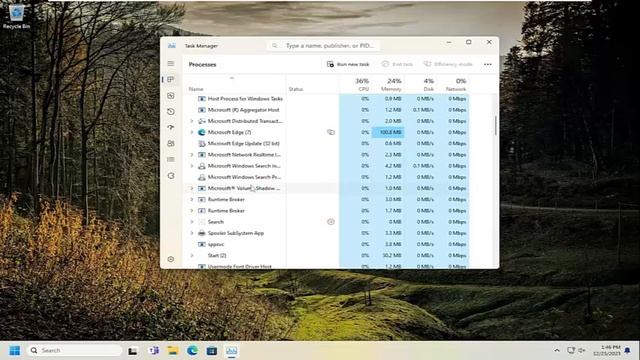Open File Explorer from the taskbar
640x360 pixels.
coord(173,351)
